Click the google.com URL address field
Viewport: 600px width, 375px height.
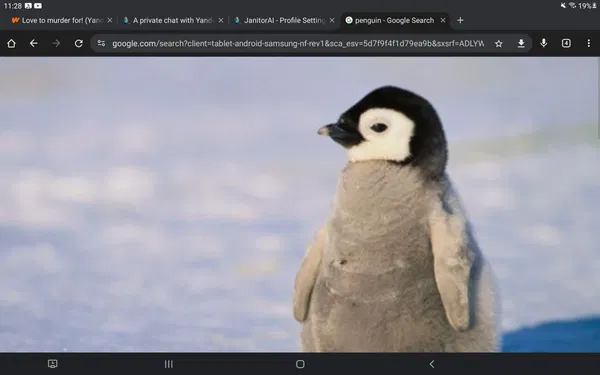click(x=298, y=44)
